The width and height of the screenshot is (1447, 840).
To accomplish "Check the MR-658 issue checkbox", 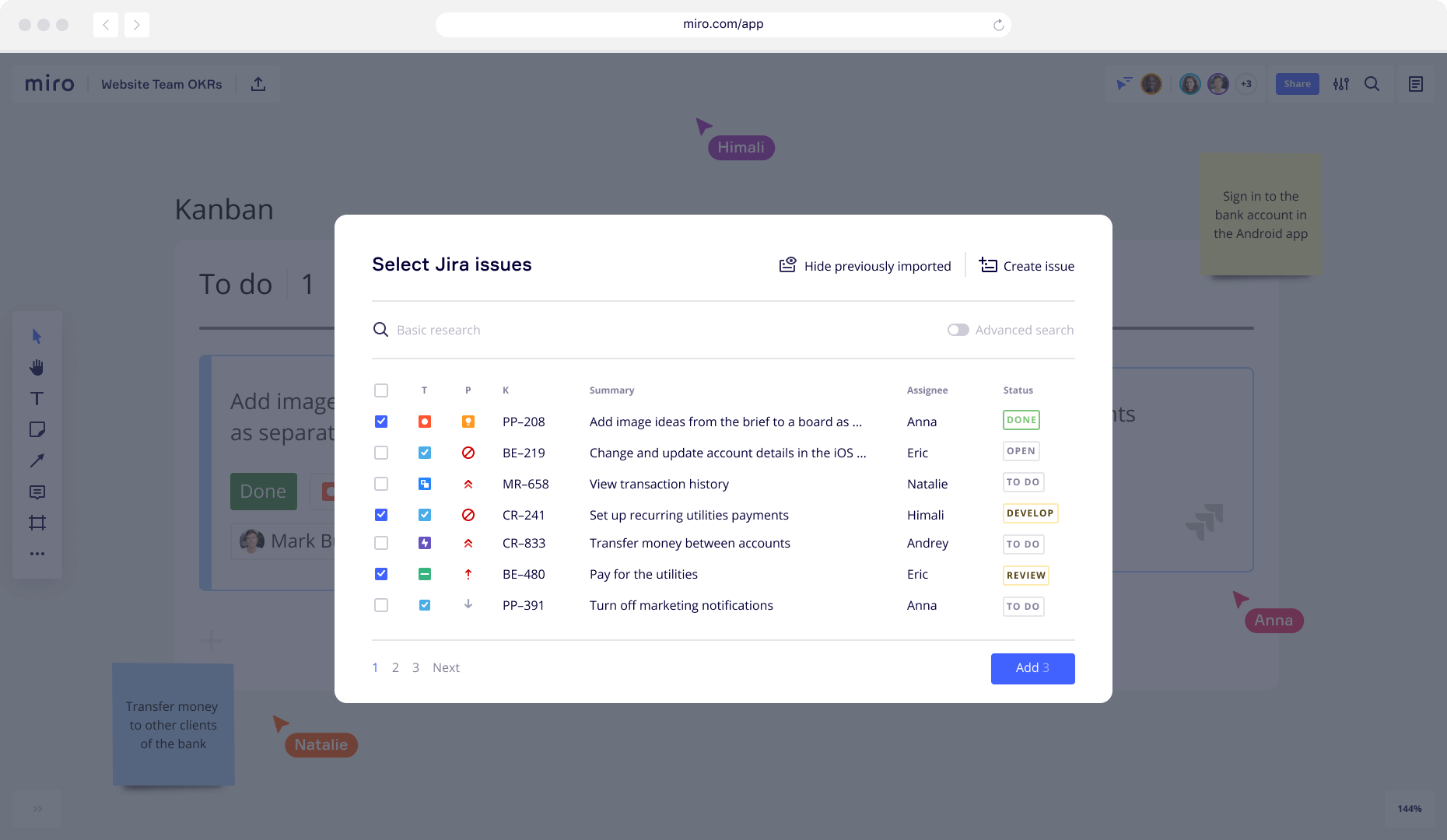I will 381,484.
